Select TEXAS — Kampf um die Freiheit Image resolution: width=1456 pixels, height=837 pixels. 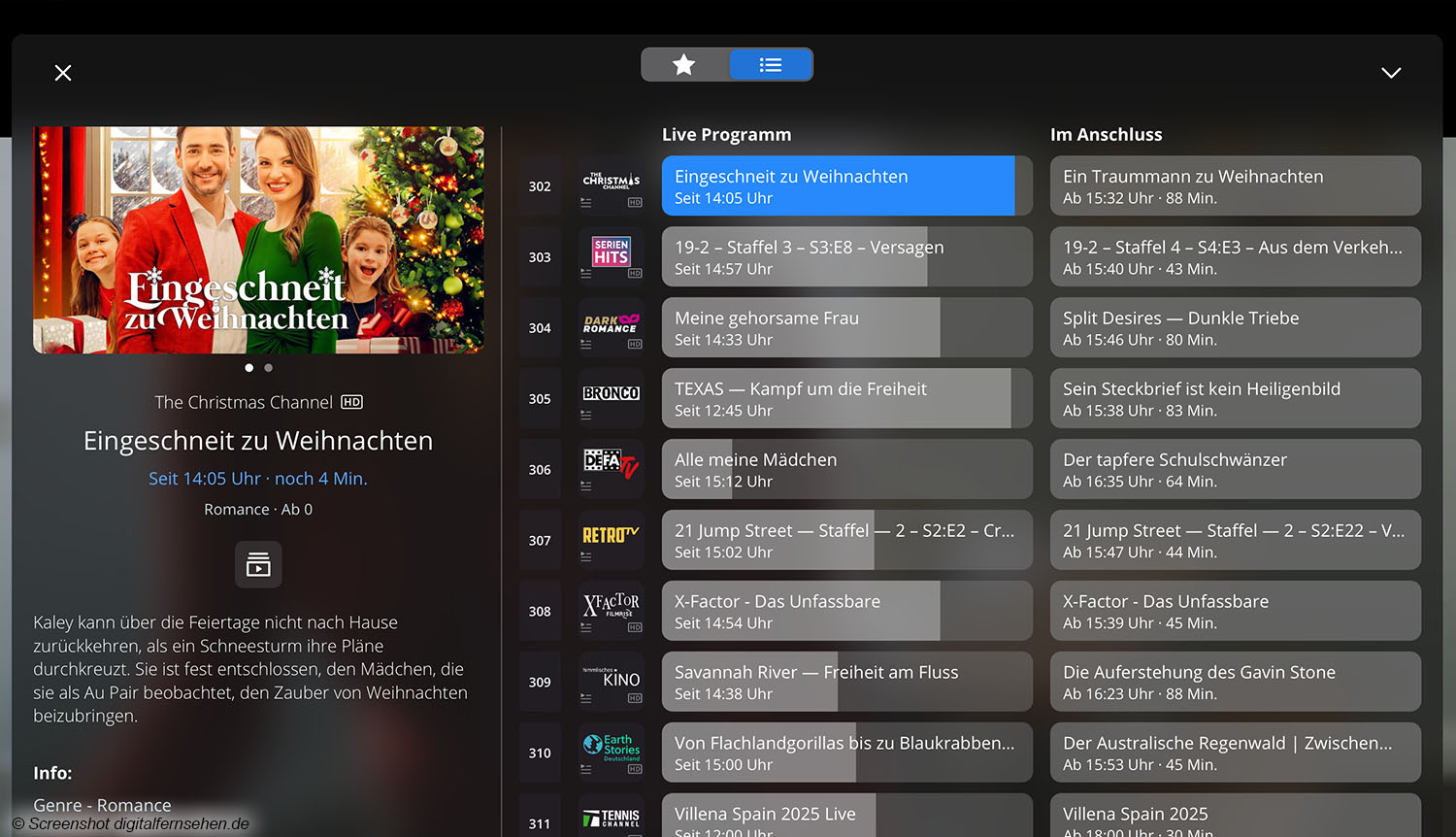pos(846,399)
